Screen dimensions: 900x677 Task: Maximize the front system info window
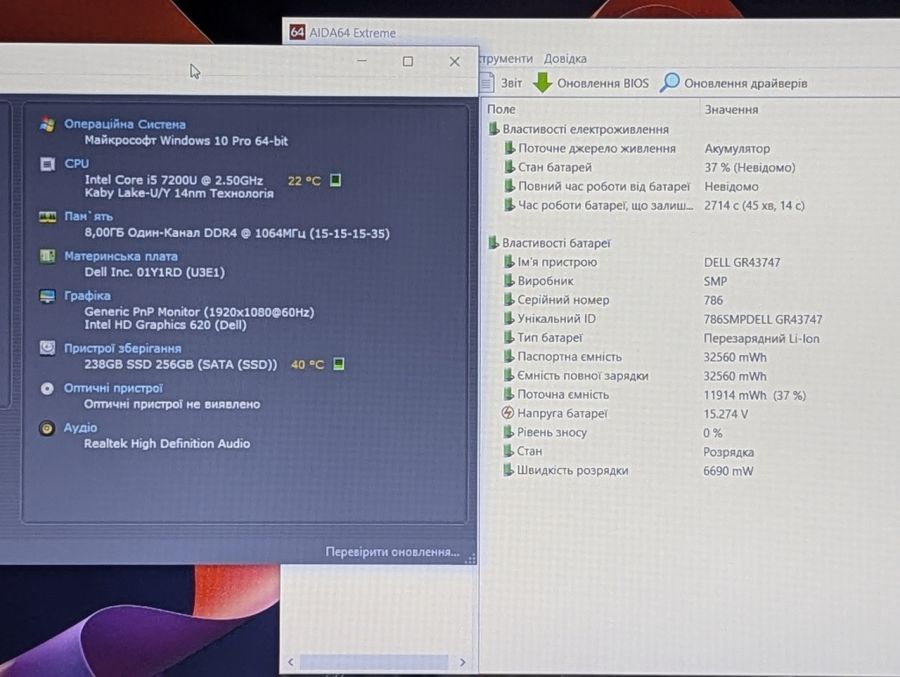click(x=408, y=61)
